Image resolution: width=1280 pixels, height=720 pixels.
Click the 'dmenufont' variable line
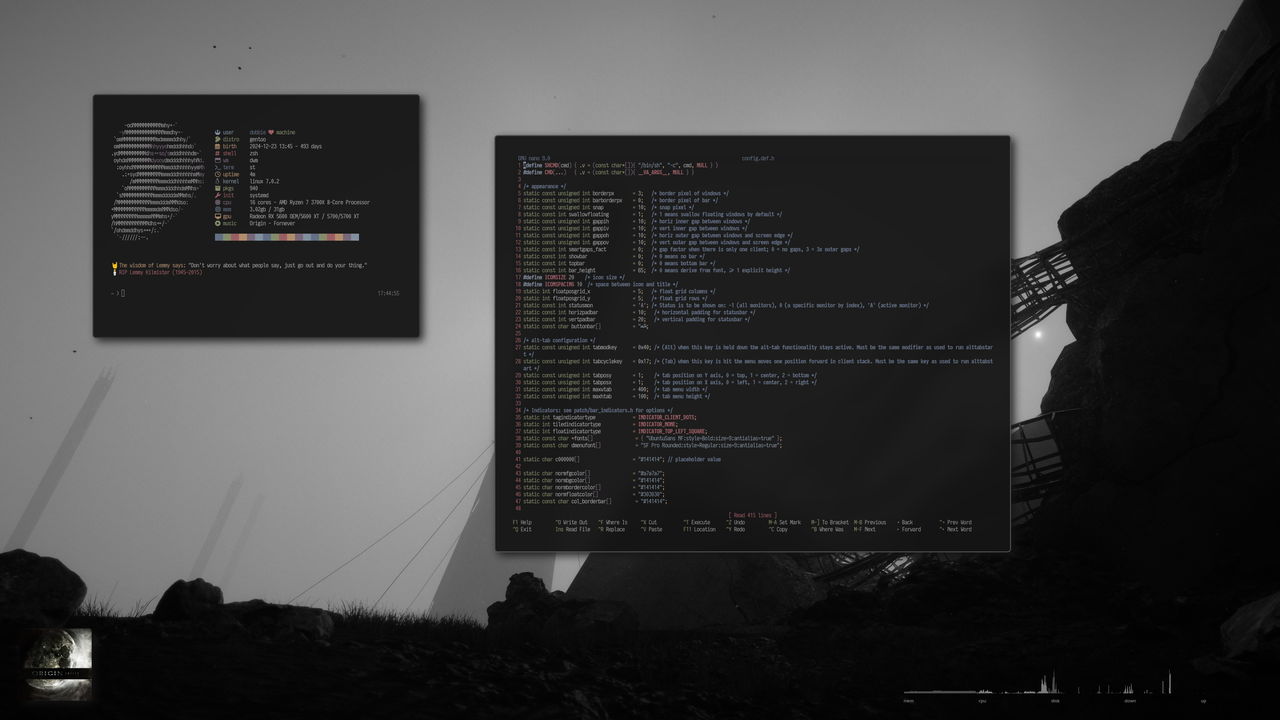click(652, 445)
